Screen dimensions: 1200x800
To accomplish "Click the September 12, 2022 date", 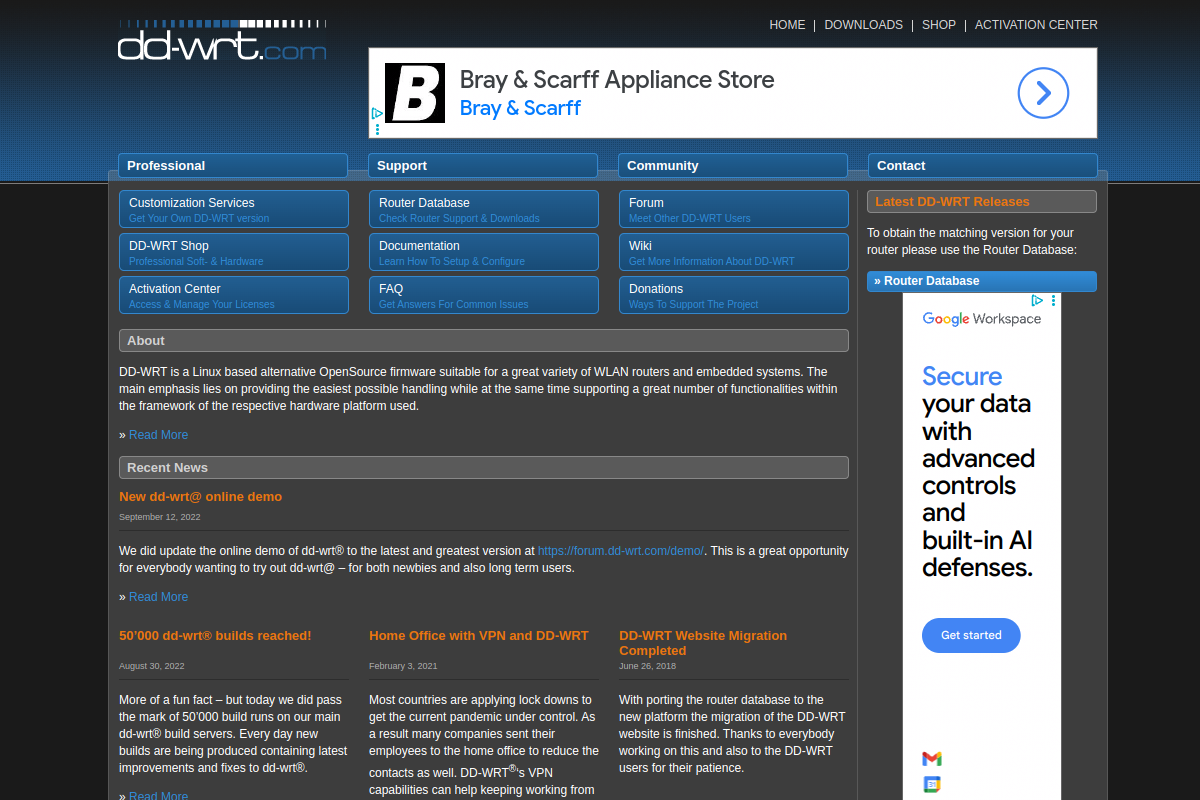I will click(x=160, y=517).
